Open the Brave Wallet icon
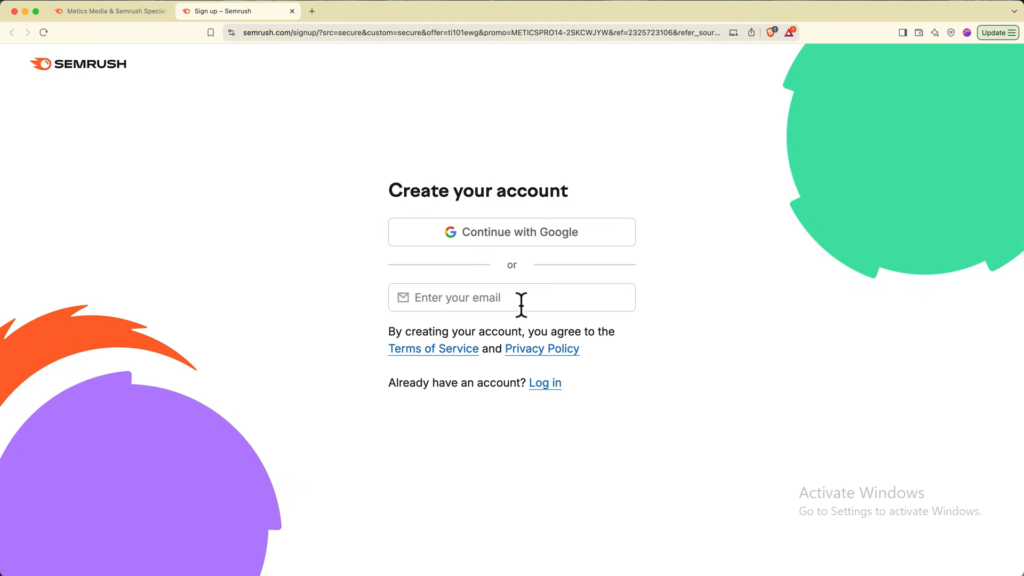The width and height of the screenshot is (1024, 576). (x=919, y=32)
